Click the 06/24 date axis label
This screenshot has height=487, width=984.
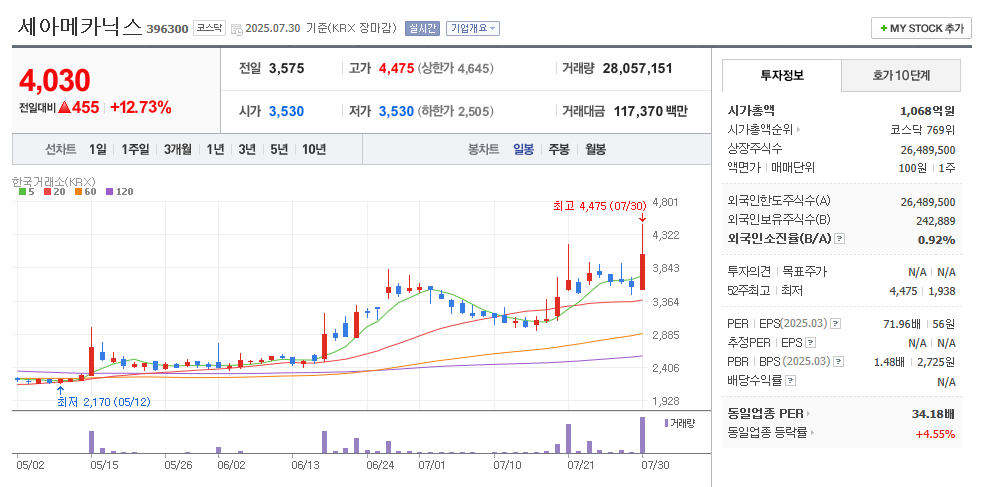click(380, 465)
